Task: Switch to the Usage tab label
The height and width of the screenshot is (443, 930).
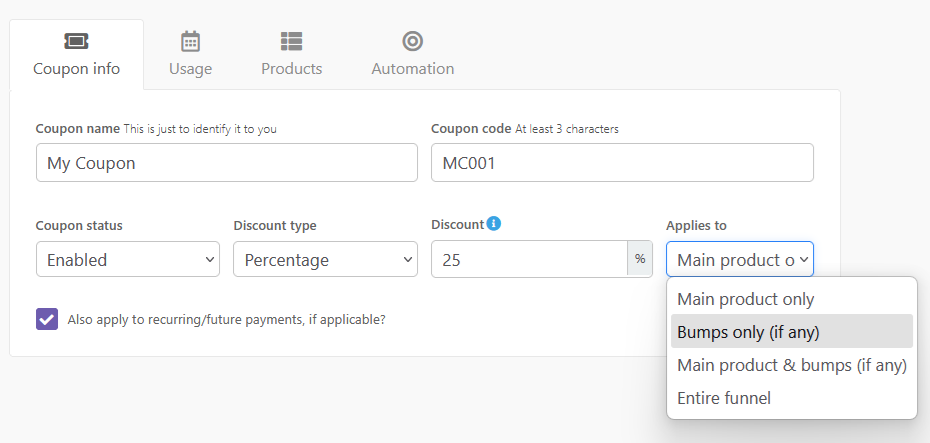Action: 190,69
